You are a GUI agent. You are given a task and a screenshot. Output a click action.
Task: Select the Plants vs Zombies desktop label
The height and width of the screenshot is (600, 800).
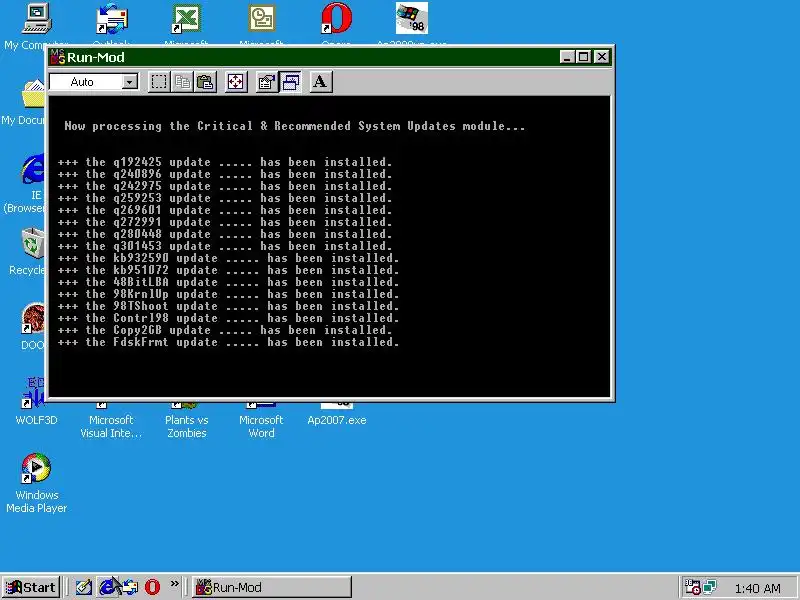[x=187, y=427]
